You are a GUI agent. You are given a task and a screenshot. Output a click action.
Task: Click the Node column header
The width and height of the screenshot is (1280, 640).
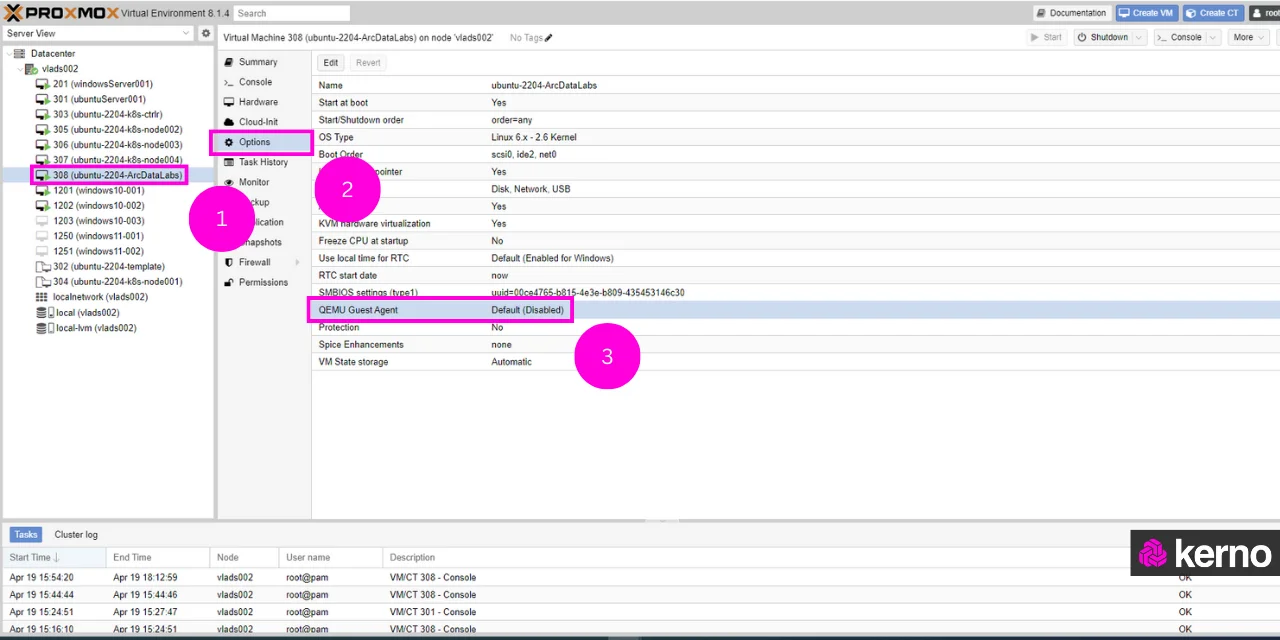point(244,557)
